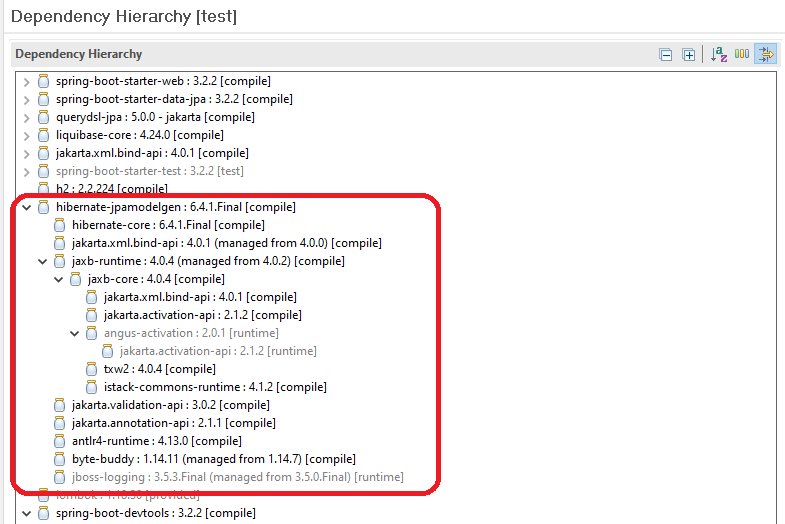
Task: Select "jakarta.annotation-api : 2.1.1 [compile]" text
Action: [174, 423]
